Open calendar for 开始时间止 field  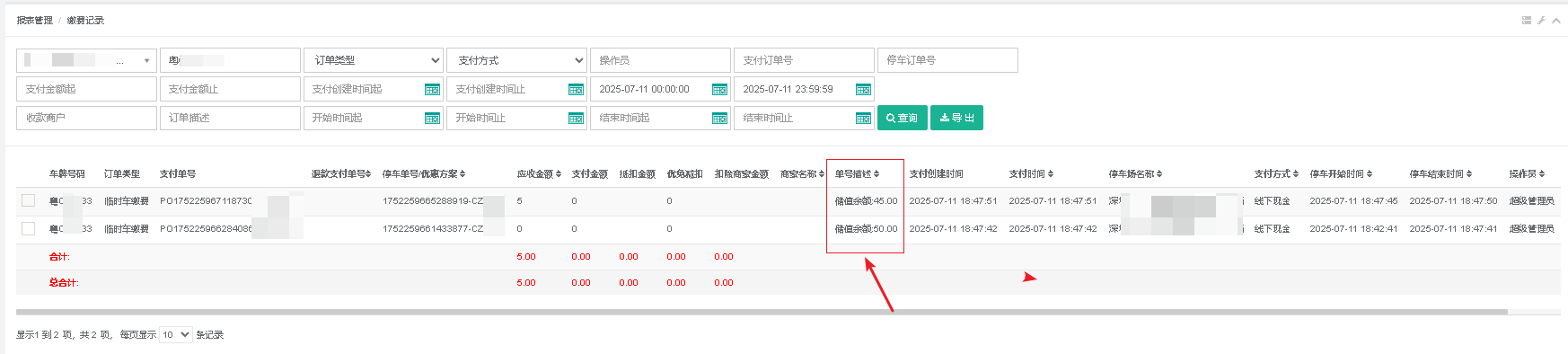(x=576, y=118)
